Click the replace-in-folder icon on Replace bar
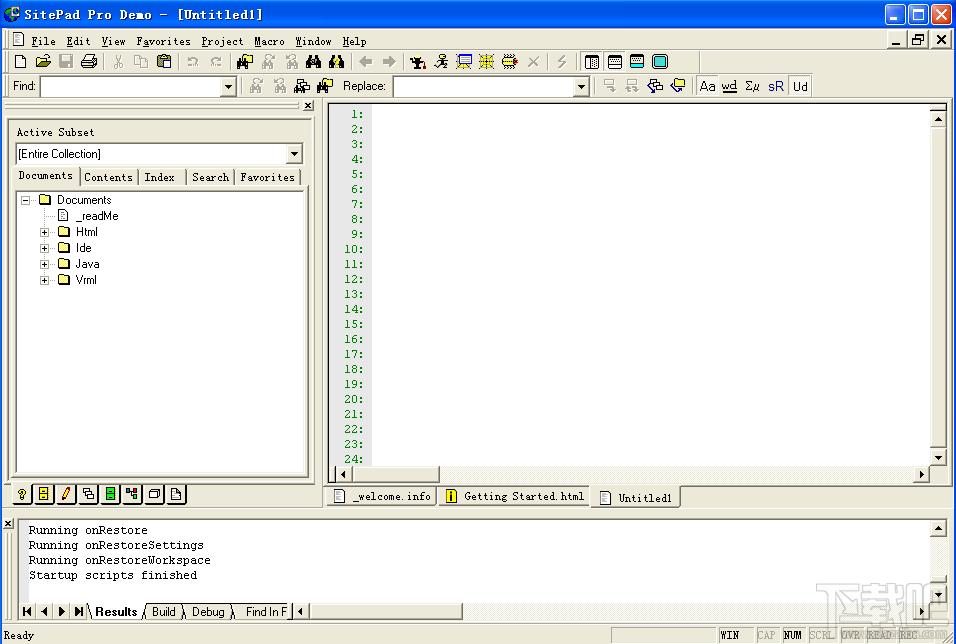This screenshot has height=644, width=956. coord(678,86)
